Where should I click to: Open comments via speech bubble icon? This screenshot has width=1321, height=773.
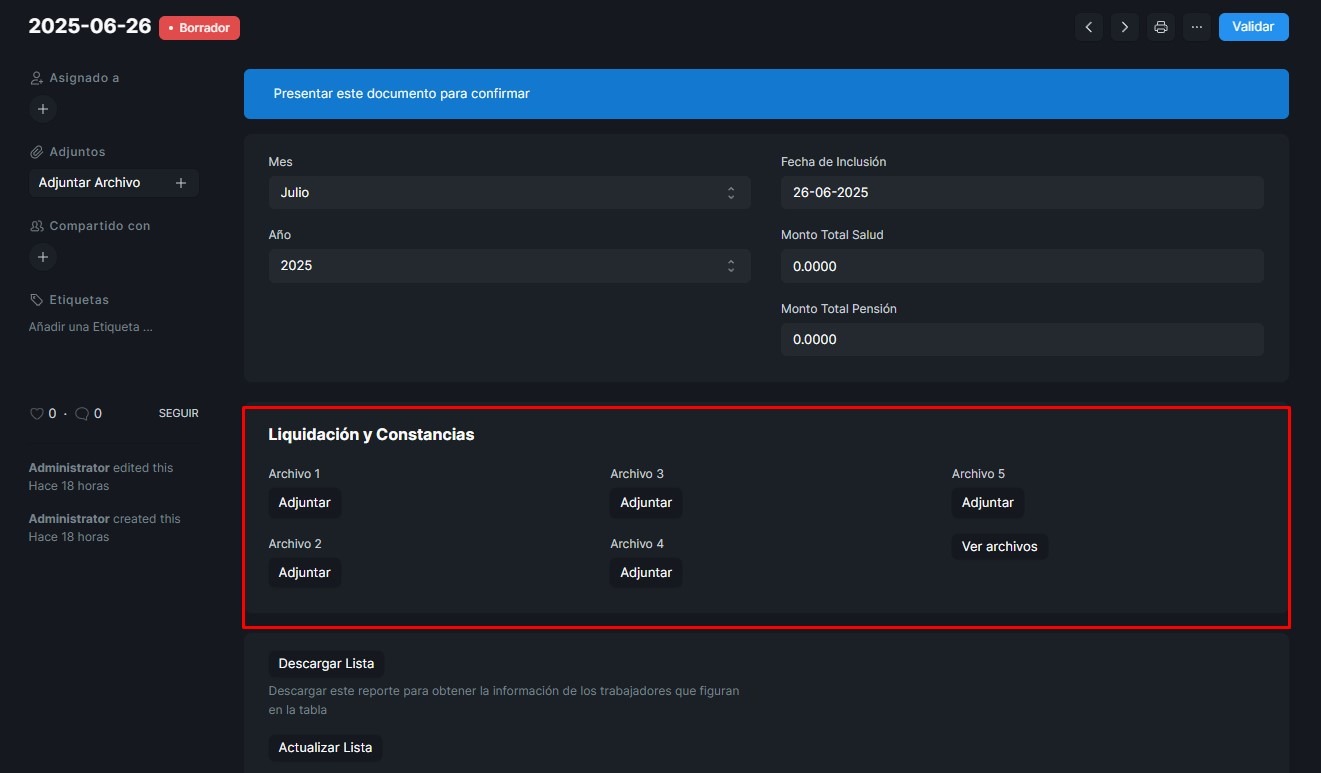(82, 413)
